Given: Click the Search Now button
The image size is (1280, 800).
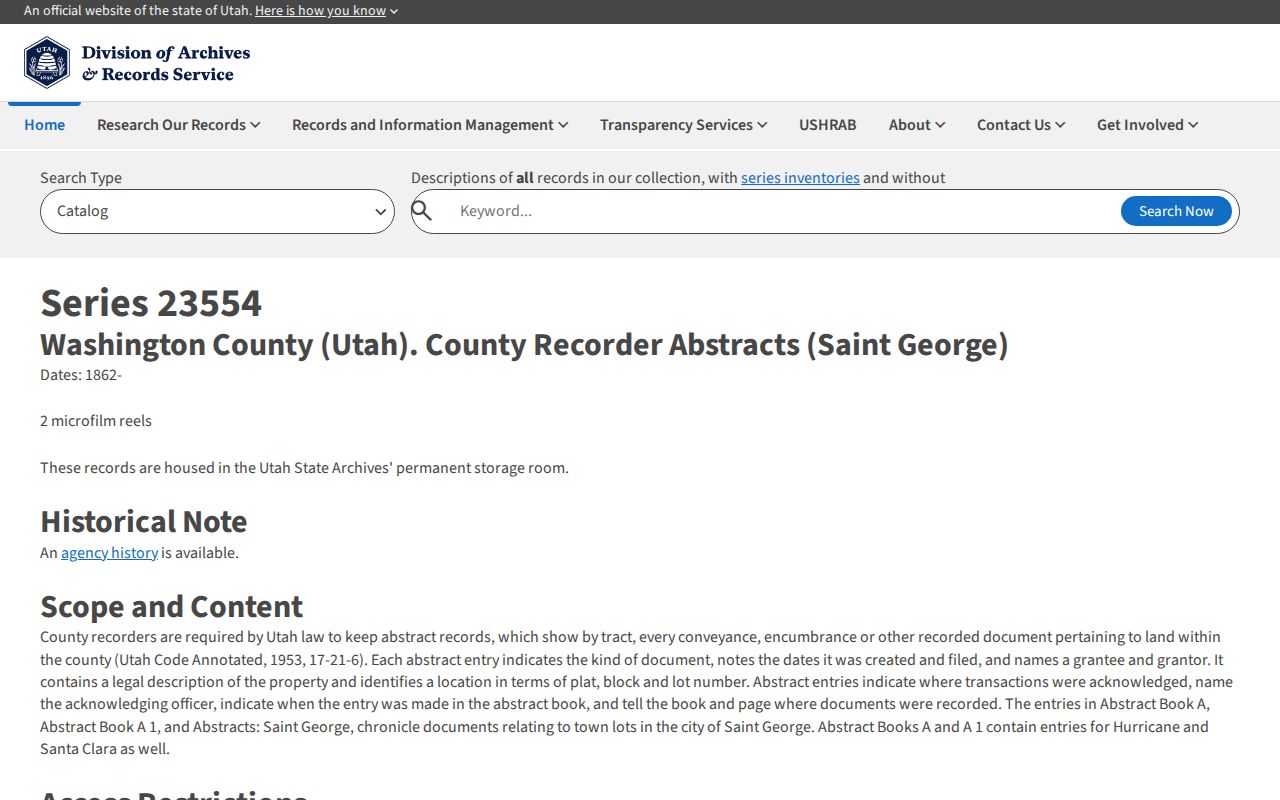Looking at the screenshot, I should point(1176,211).
